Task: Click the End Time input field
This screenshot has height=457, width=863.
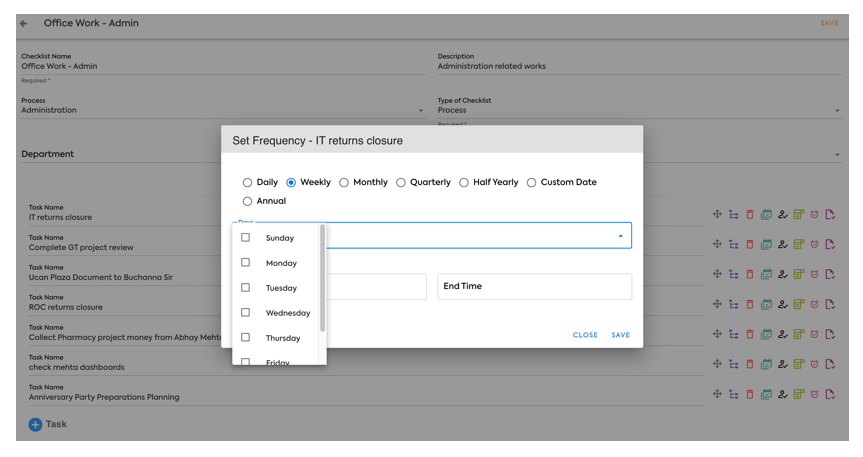Action: click(534, 287)
